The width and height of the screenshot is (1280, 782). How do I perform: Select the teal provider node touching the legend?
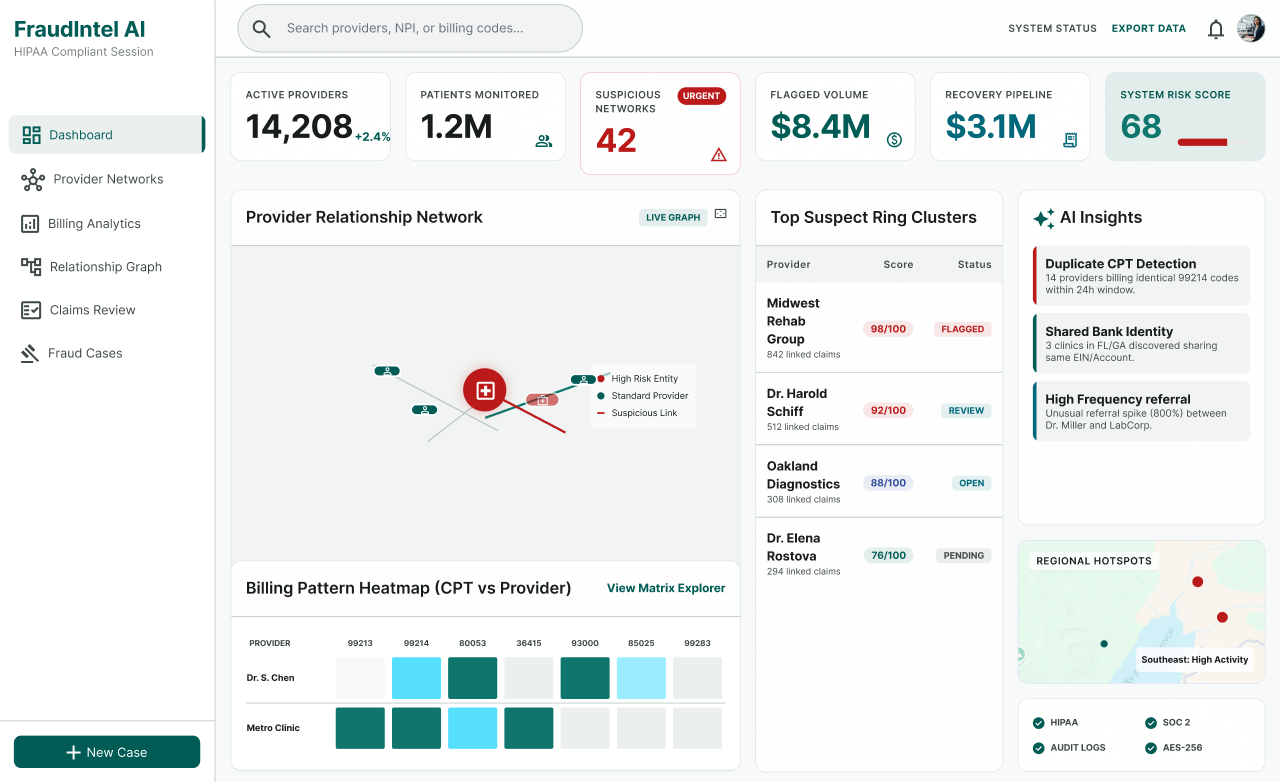[582, 379]
